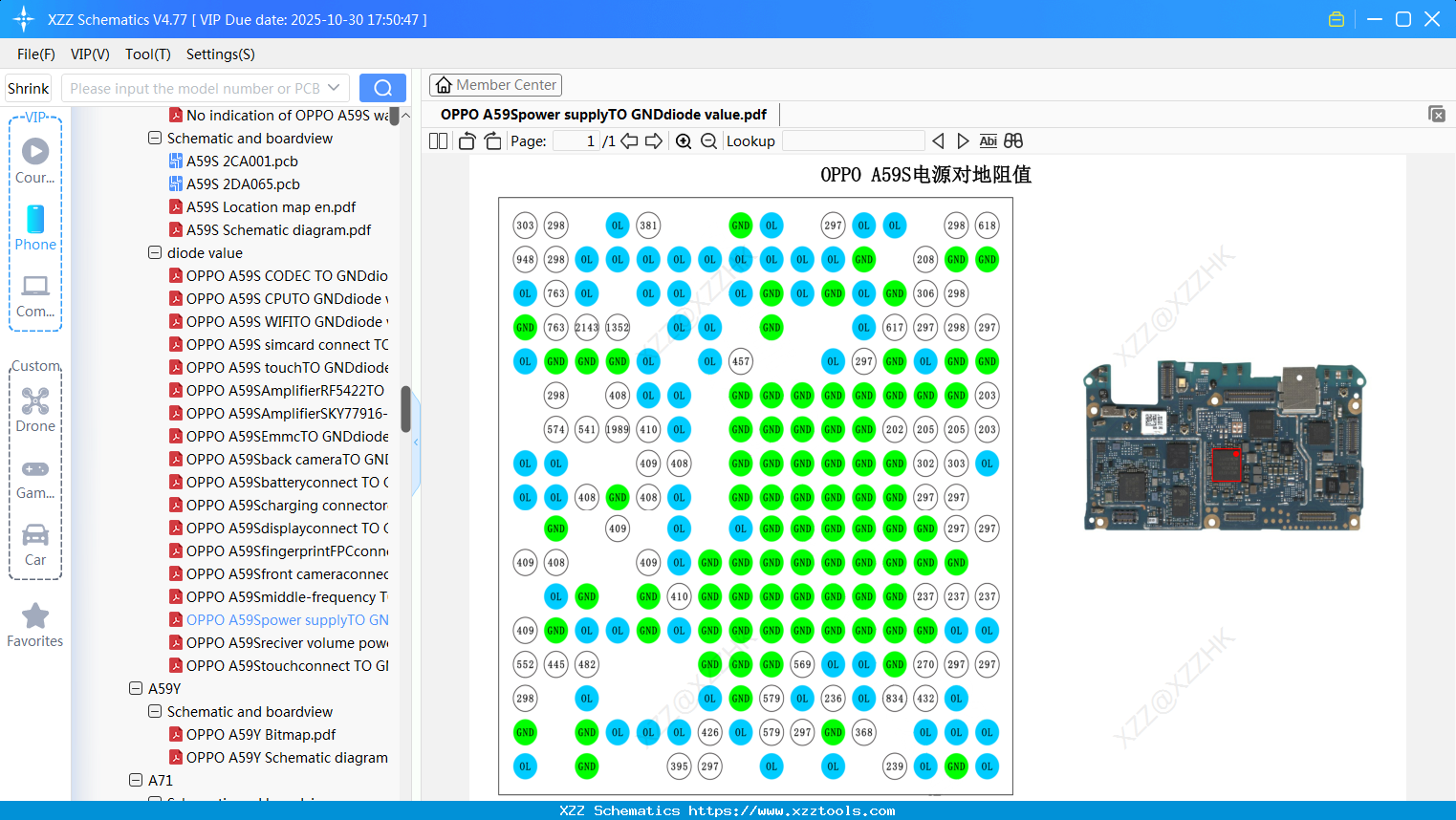The height and width of the screenshot is (820, 1456).
Task: Click the motherboard photo in the PDF
Action: point(1224,445)
